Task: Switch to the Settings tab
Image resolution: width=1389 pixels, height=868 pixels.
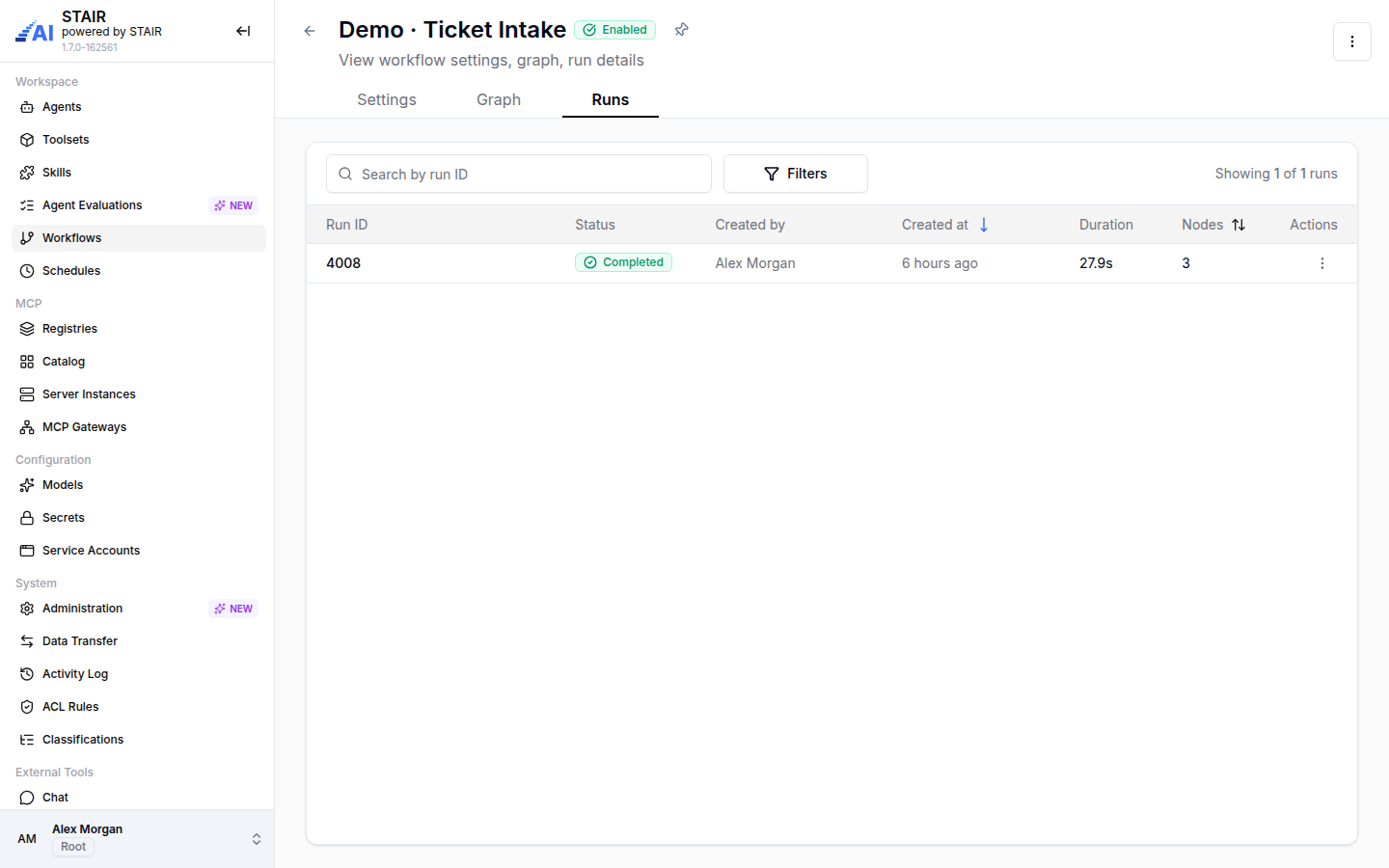Action: click(387, 99)
